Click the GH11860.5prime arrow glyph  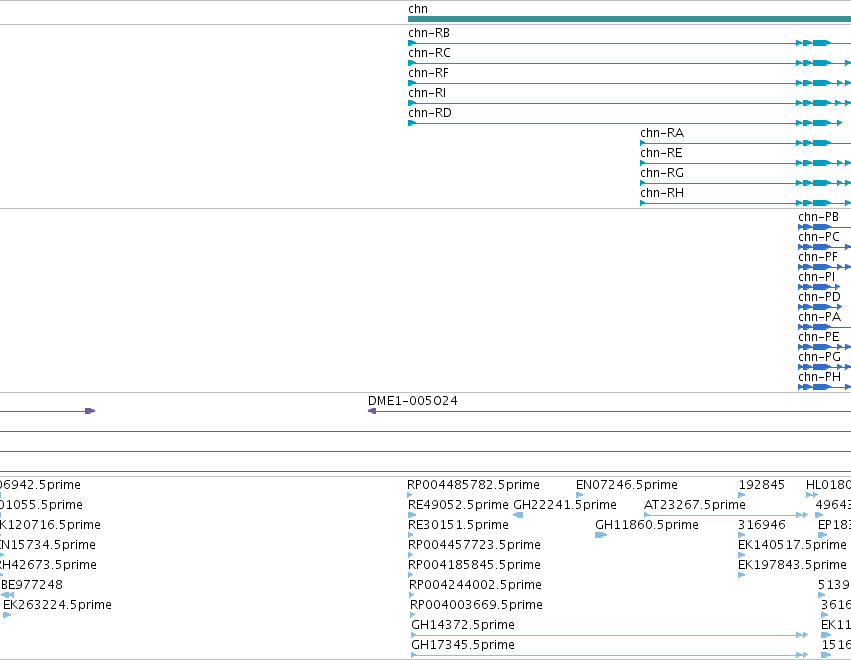tap(601, 535)
